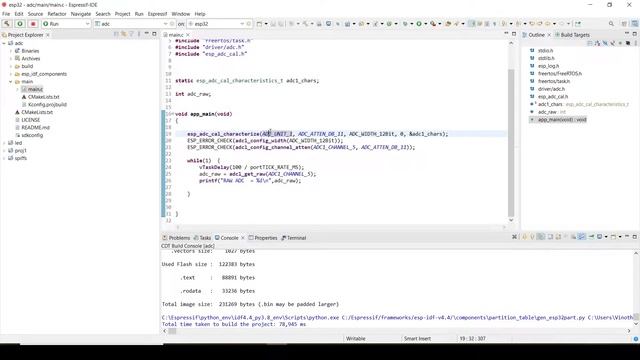Minimize the Project Explorer view
Viewport: 640px width, 360px height.
(147, 34)
